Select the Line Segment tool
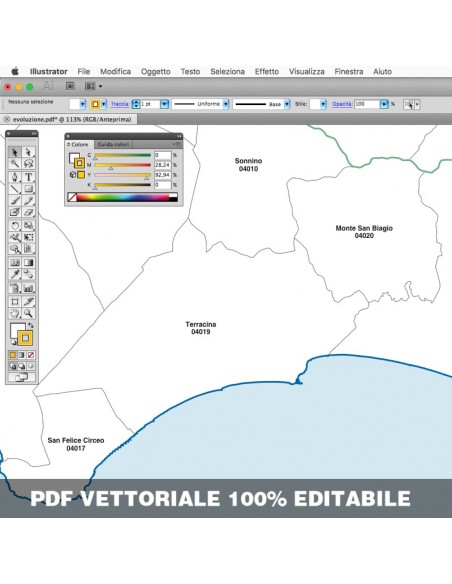Viewport: 452px width, 584px height. point(15,188)
